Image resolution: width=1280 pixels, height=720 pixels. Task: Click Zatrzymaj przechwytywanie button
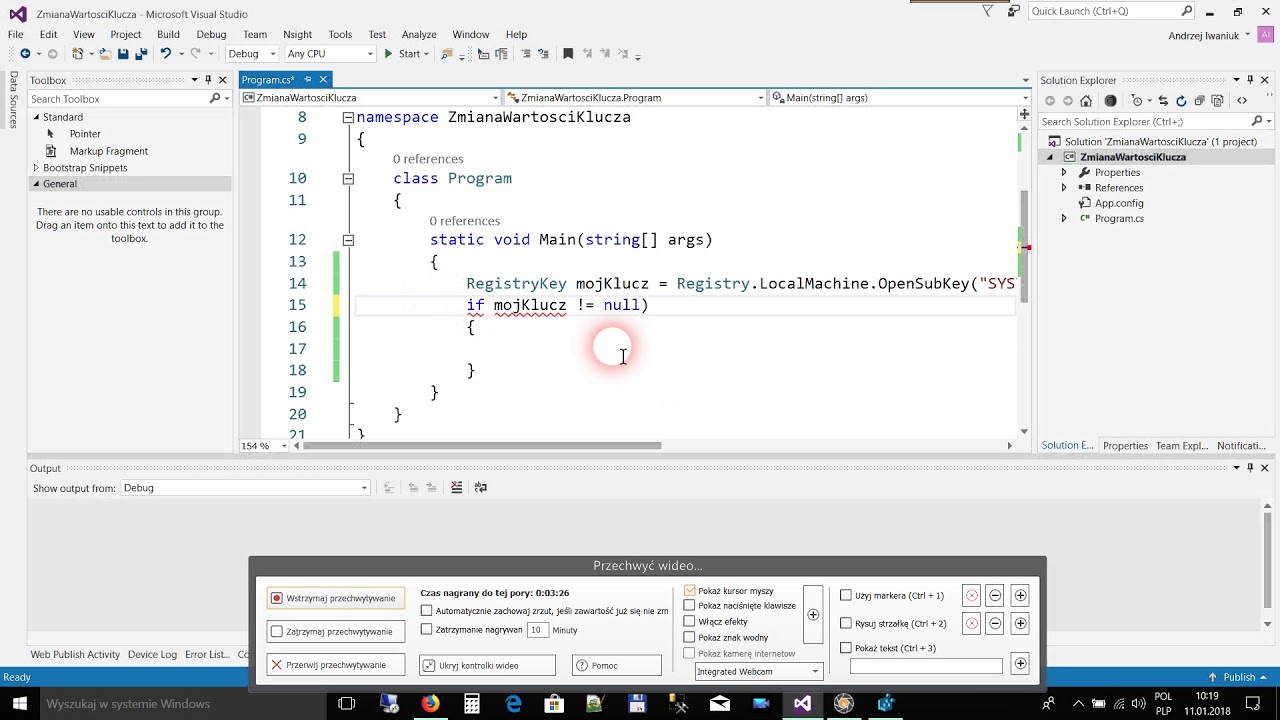point(336,632)
